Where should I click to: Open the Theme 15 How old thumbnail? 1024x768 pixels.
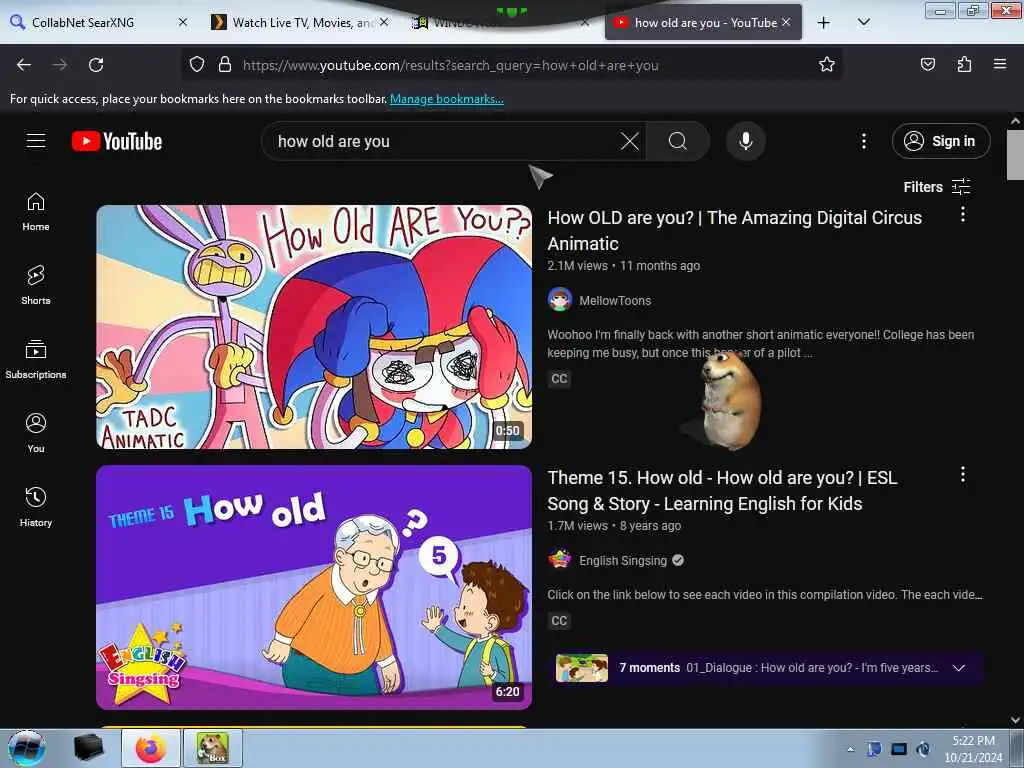314,587
